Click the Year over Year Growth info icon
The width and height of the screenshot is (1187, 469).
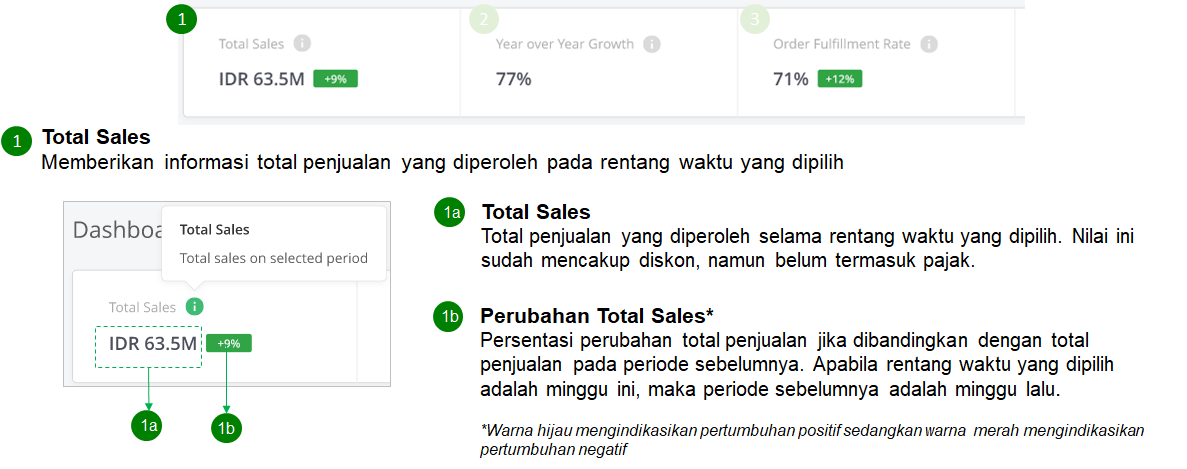(652, 44)
